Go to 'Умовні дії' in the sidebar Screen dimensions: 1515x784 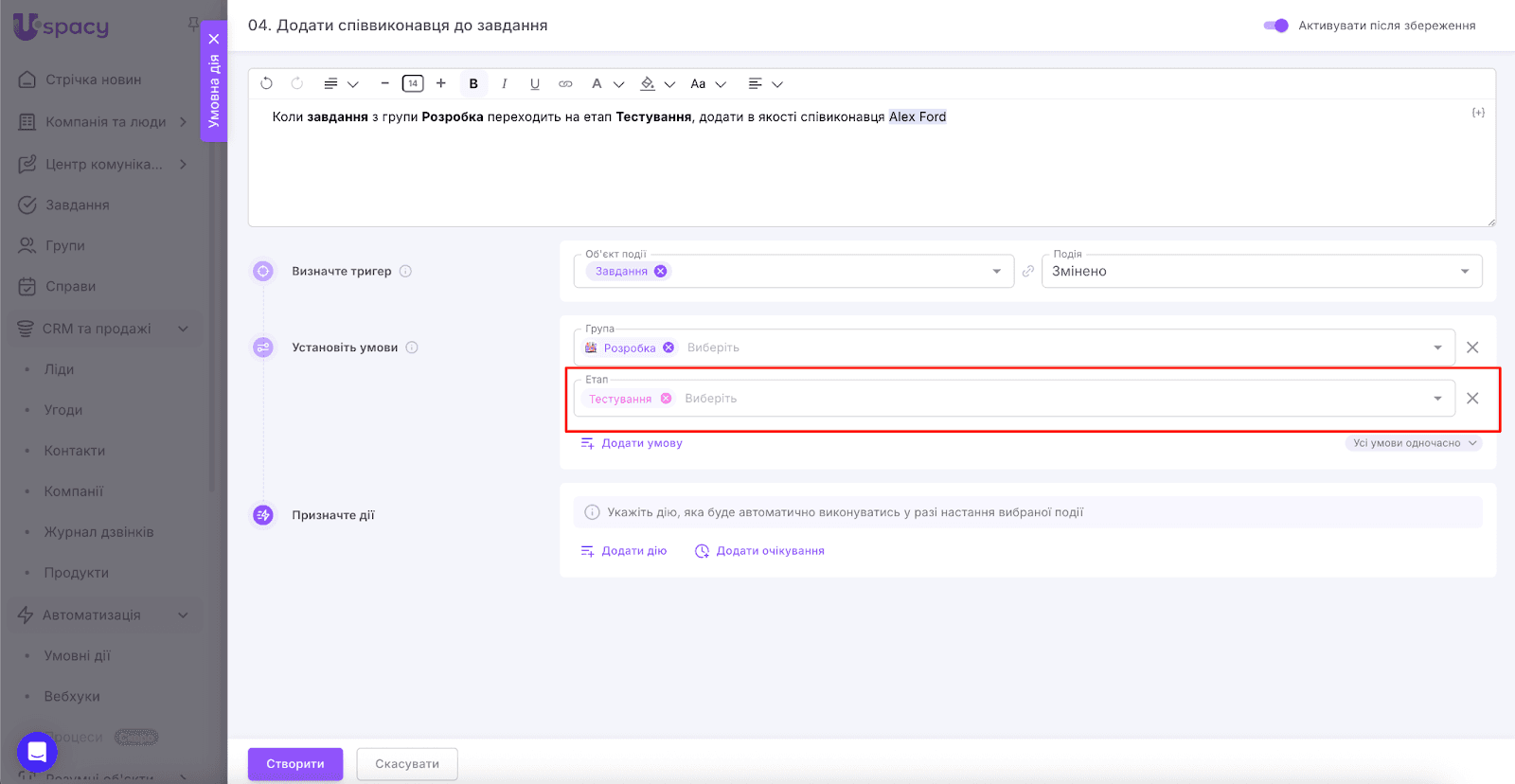[x=77, y=655]
